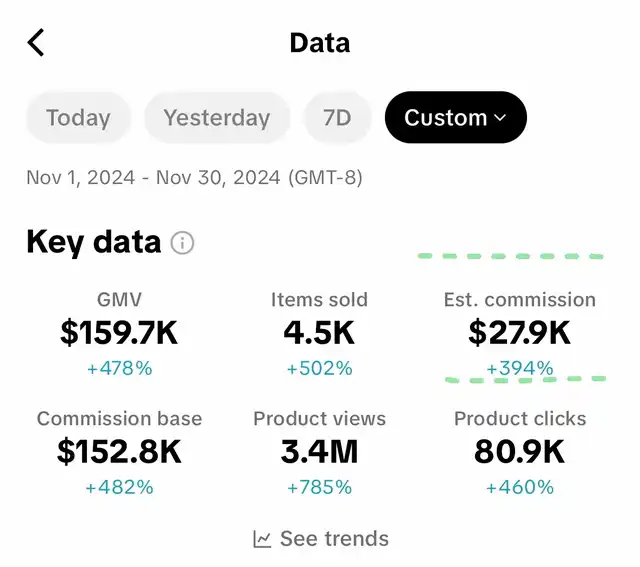The width and height of the screenshot is (640, 567).
Task: Open the Key data info icon
Action: coord(182,243)
